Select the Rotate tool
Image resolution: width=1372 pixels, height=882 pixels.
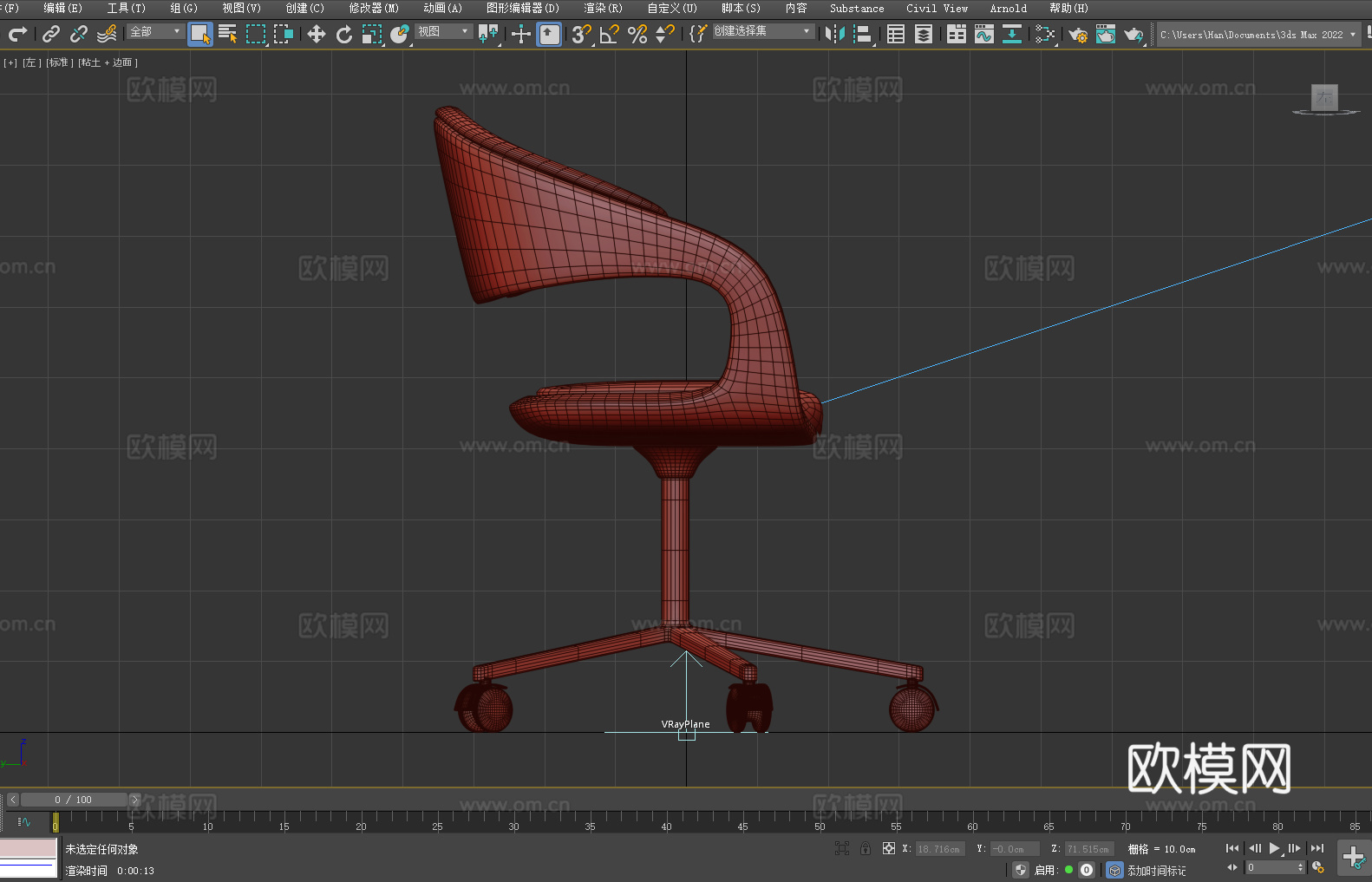[x=344, y=34]
